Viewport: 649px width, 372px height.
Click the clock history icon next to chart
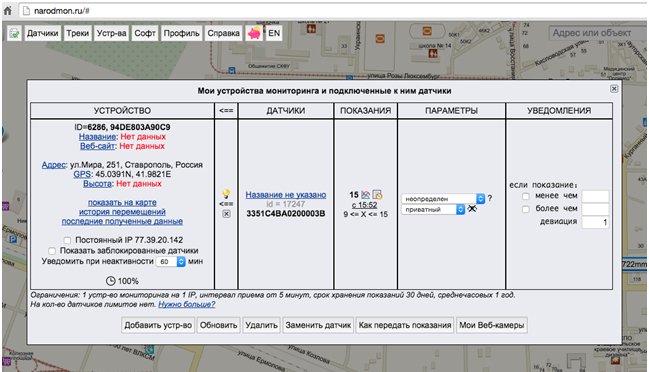[377, 194]
